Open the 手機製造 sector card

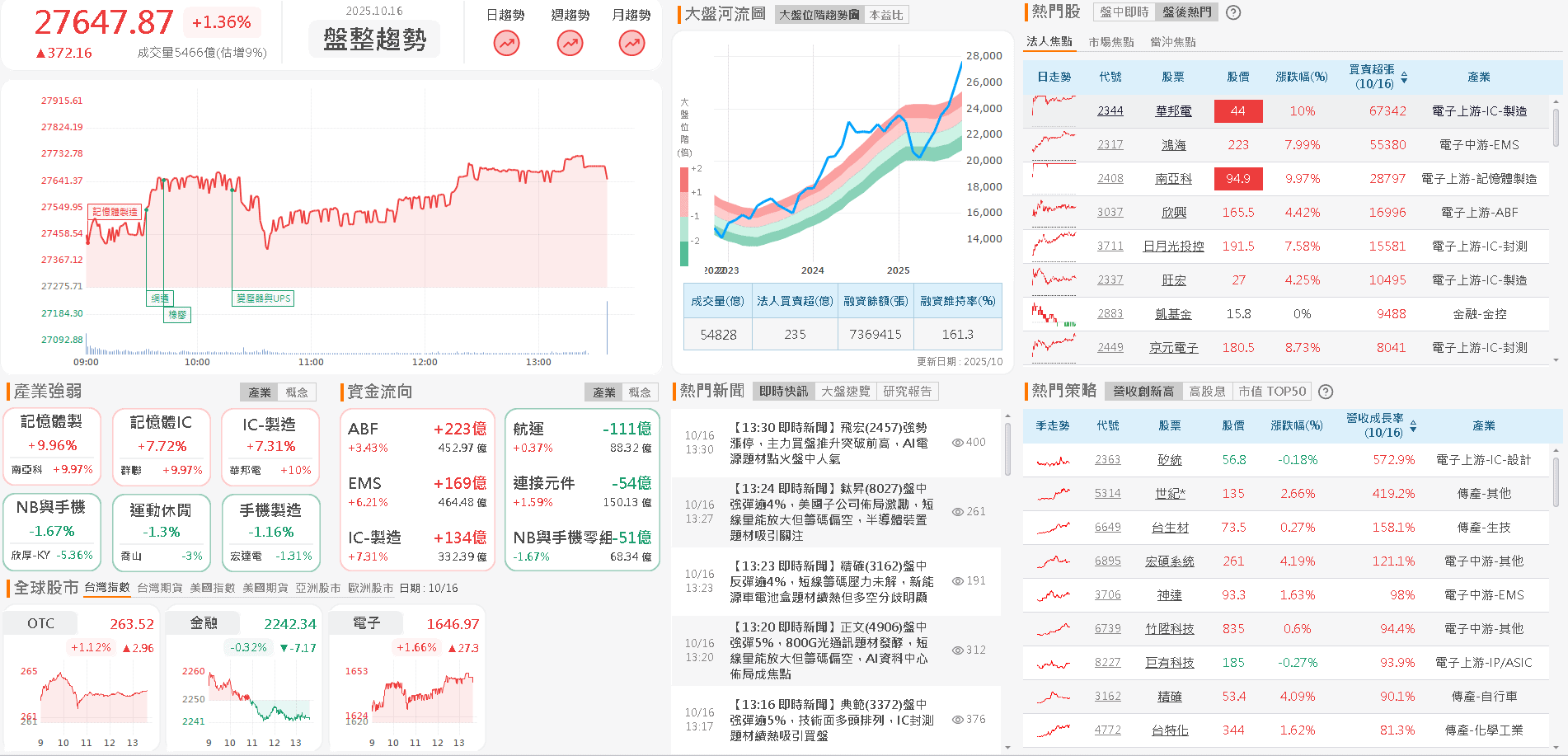[270, 532]
